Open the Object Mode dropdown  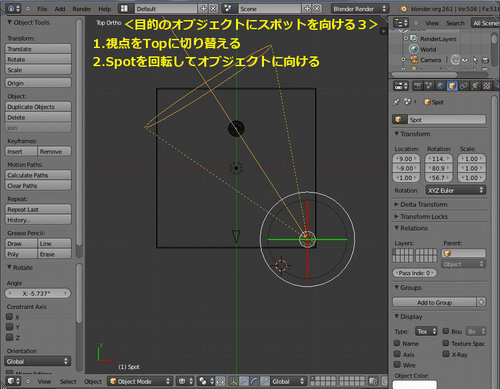tap(140, 381)
